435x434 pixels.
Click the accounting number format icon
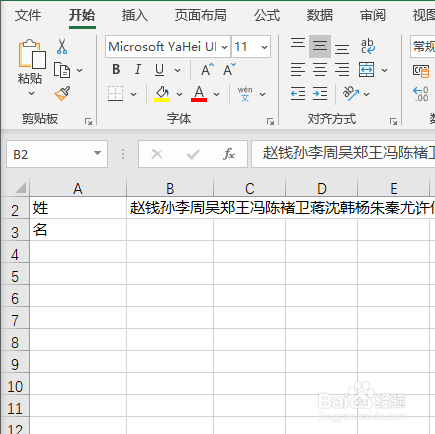coord(421,70)
